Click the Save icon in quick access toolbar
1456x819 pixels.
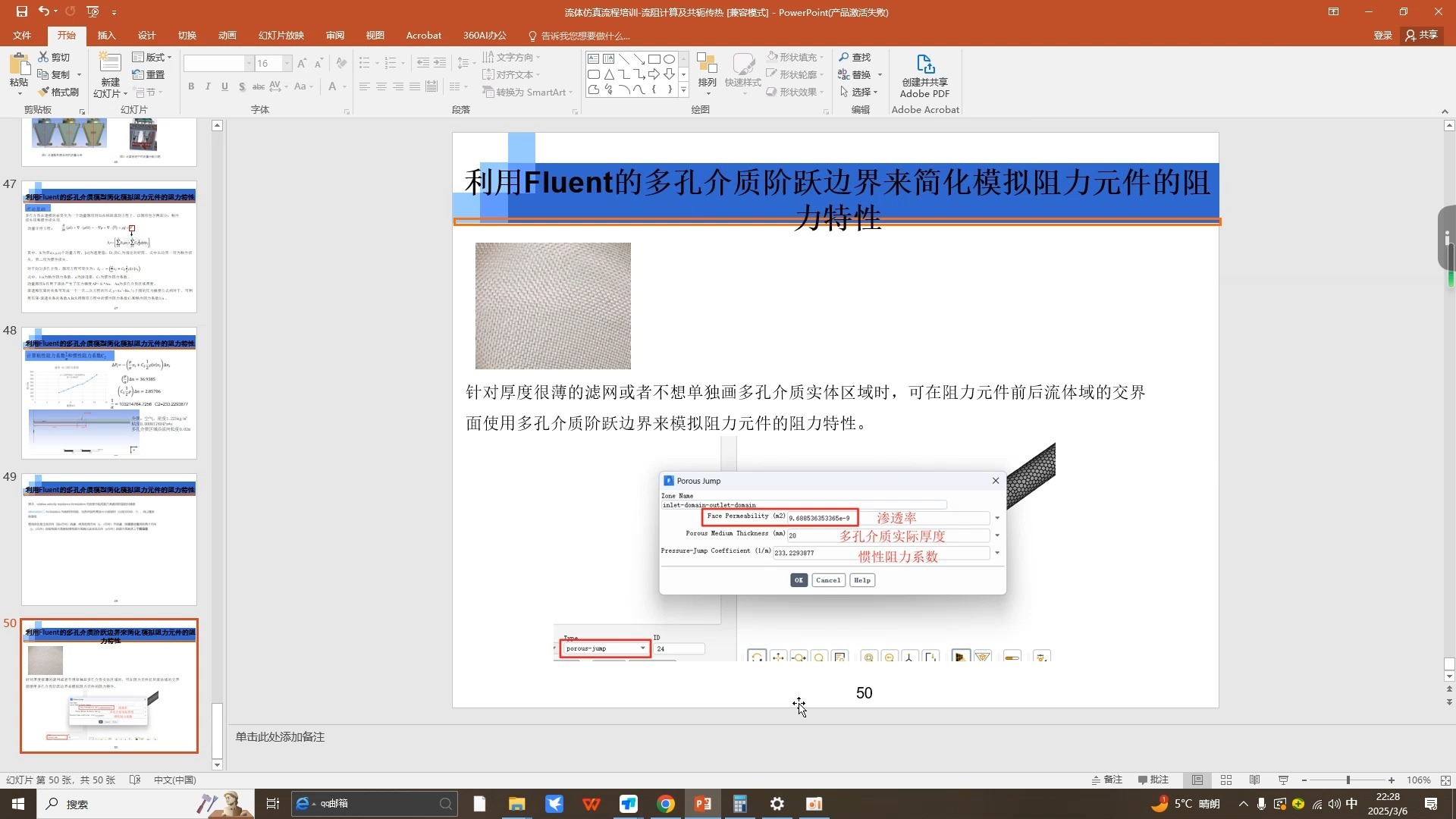21,11
